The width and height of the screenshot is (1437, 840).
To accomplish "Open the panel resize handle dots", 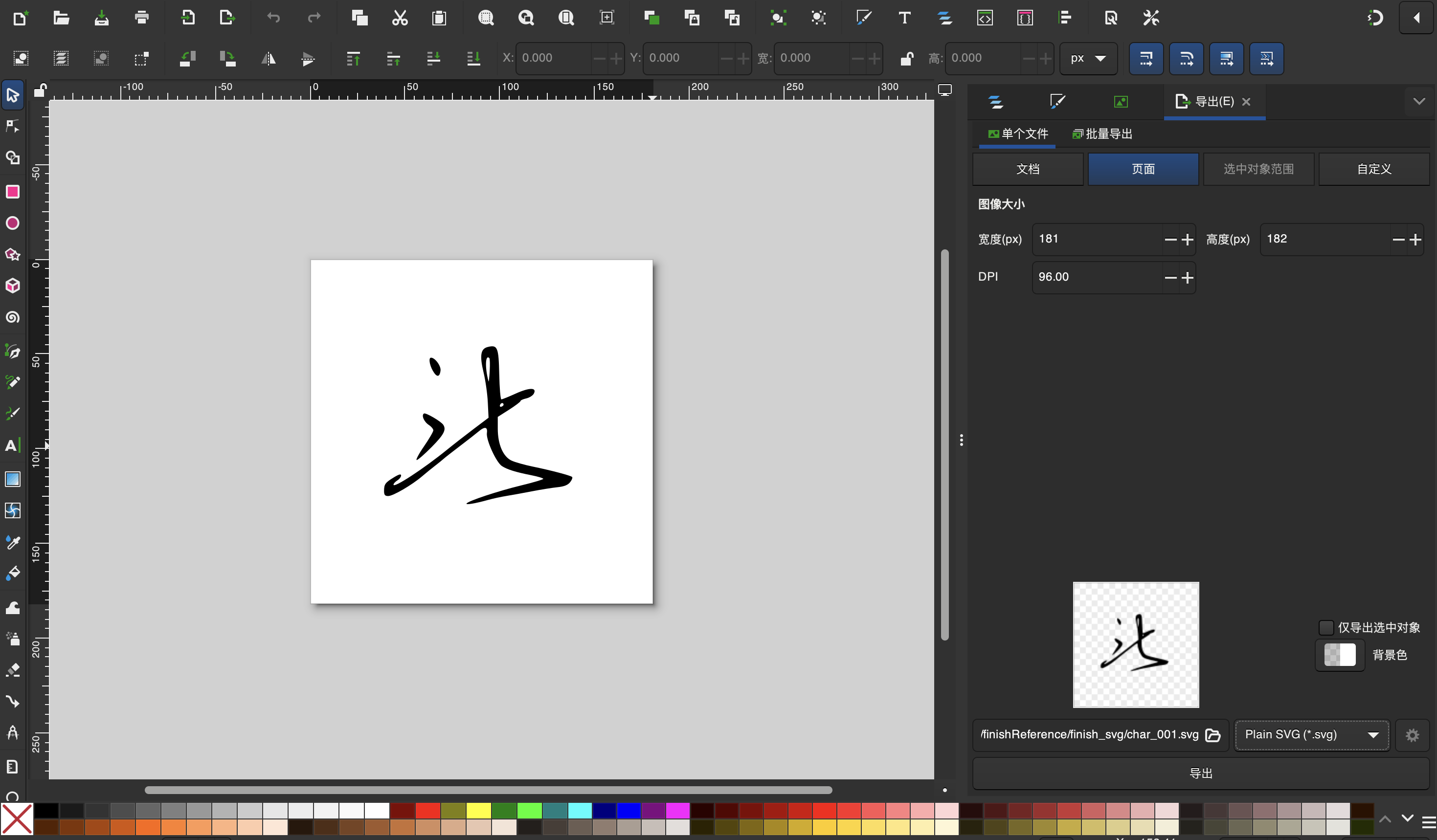I will pos(962,440).
